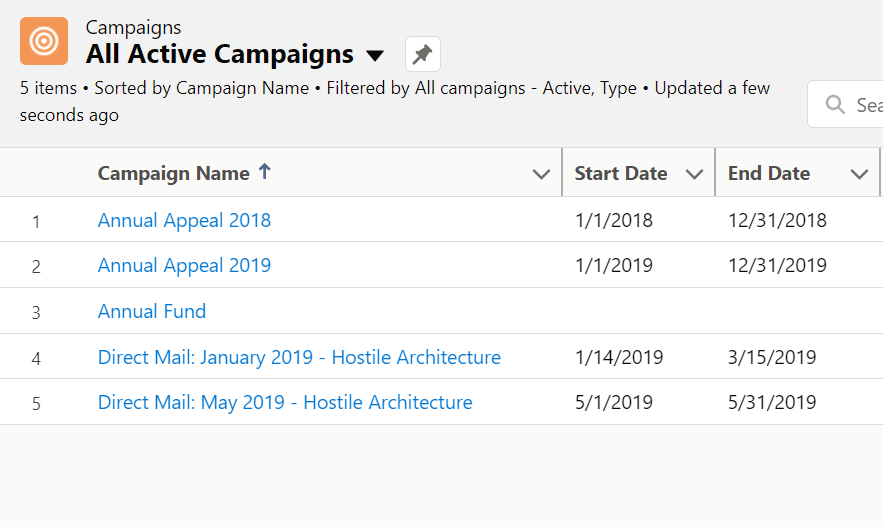
Task: Expand the Campaign Name column menu
Action: point(541,174)
